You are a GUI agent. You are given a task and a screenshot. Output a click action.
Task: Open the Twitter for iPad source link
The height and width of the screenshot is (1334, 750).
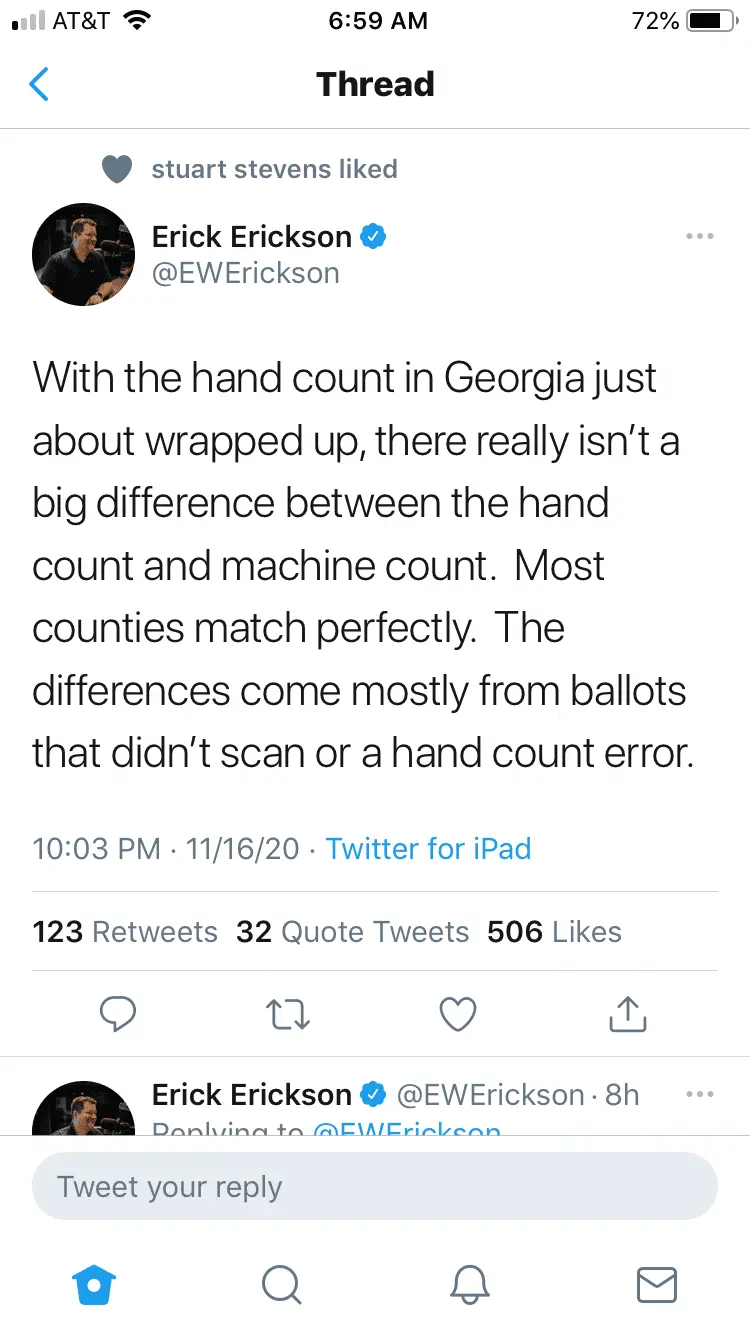428,849
